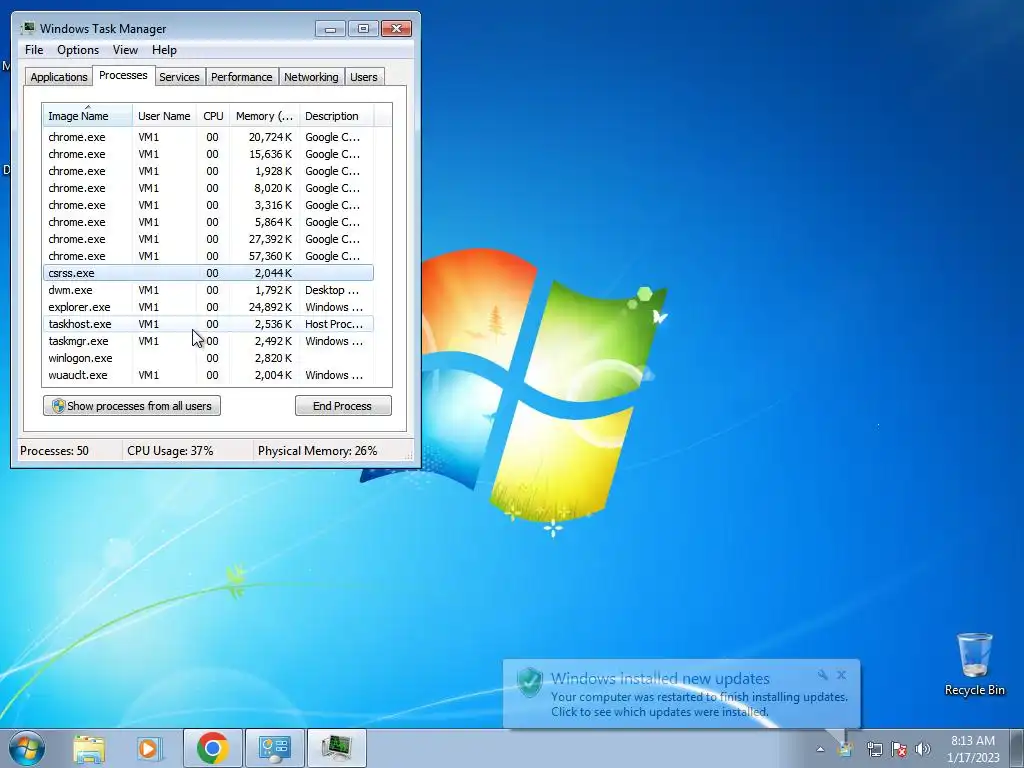This screenshot has width=1024, height=768.
Task: Select the taskhost.exe process
Action: [208, 324]
